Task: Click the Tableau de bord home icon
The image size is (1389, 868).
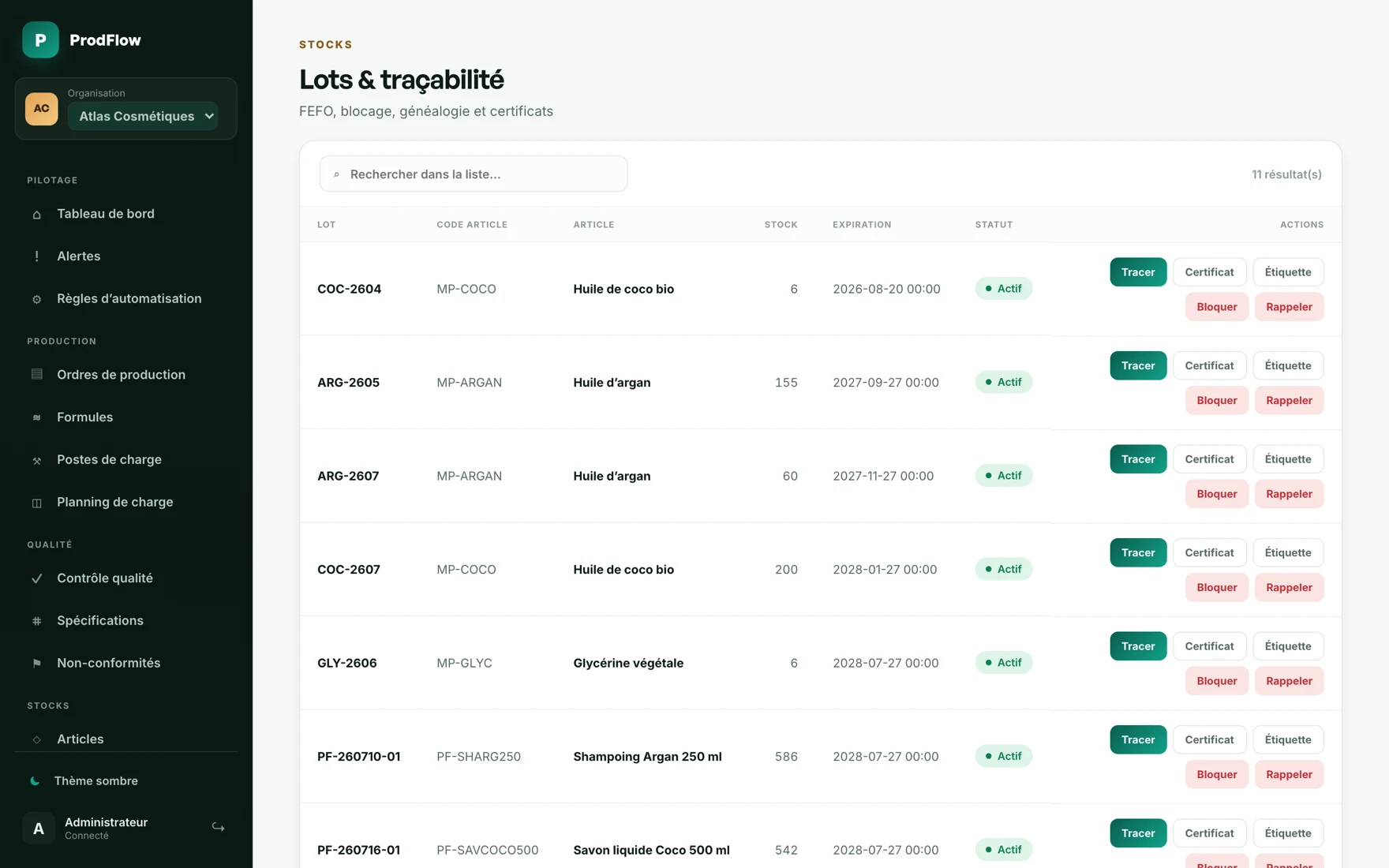Action: (x=36, y=214)
